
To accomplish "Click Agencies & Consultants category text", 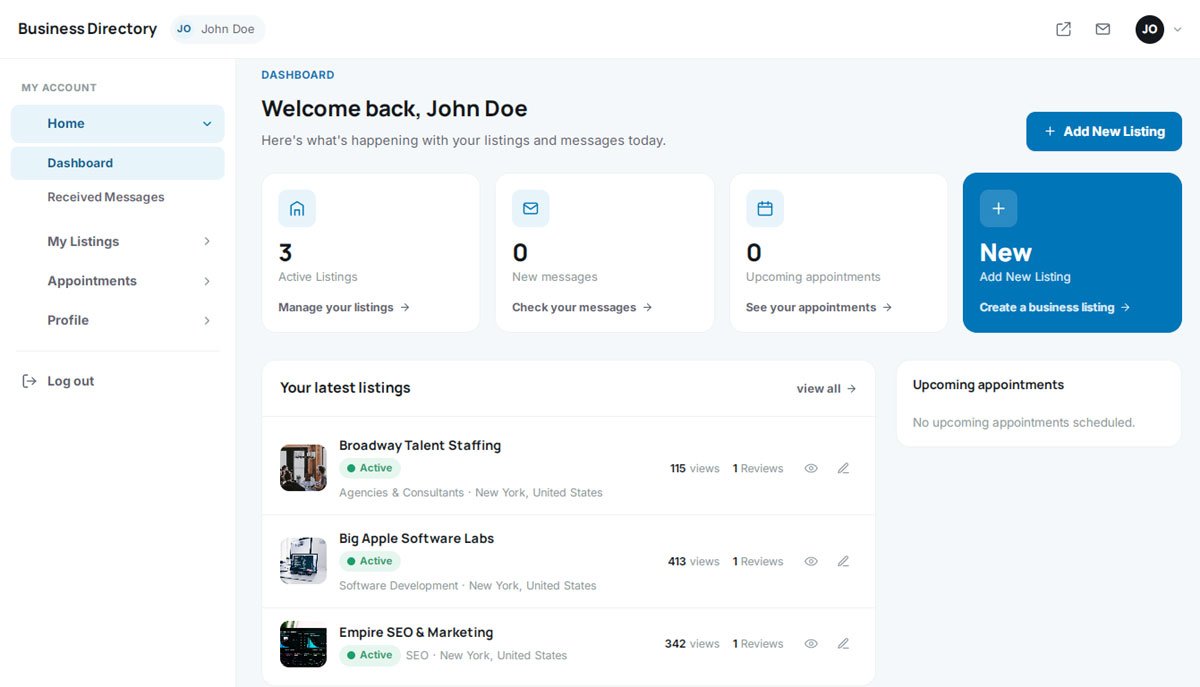I will 402,493.
